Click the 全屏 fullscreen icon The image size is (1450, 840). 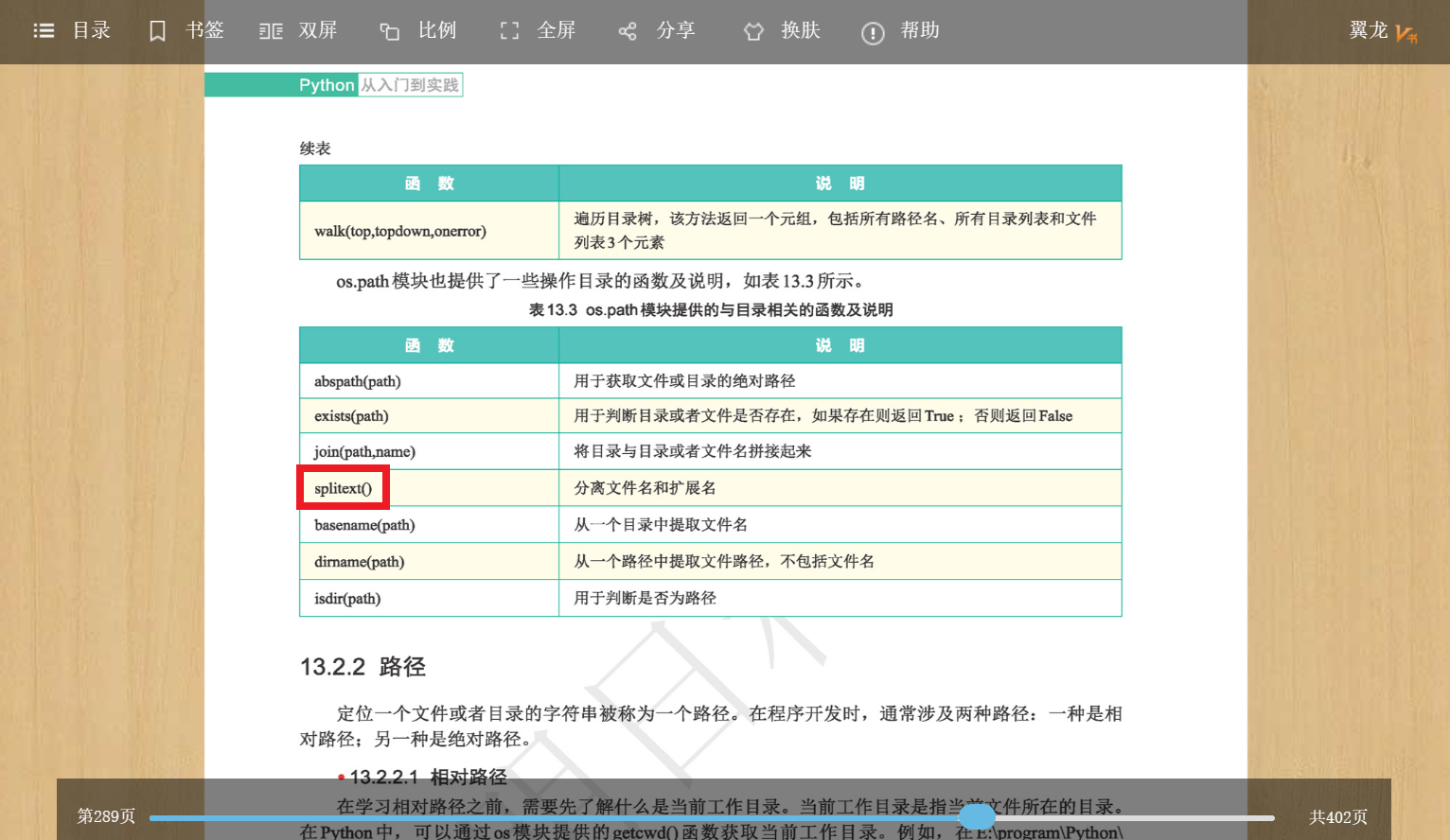509,31
